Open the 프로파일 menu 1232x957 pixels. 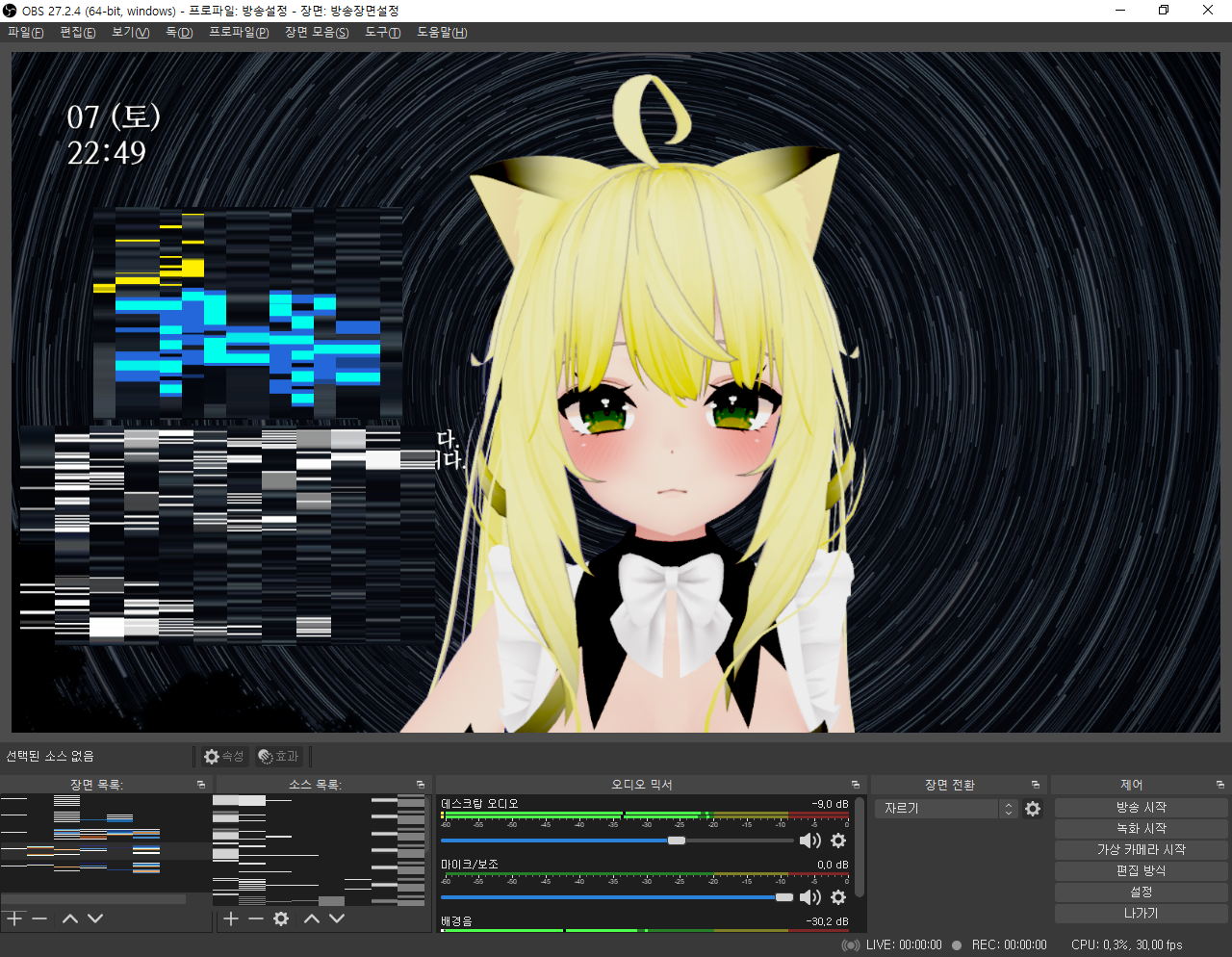[239, 33]
